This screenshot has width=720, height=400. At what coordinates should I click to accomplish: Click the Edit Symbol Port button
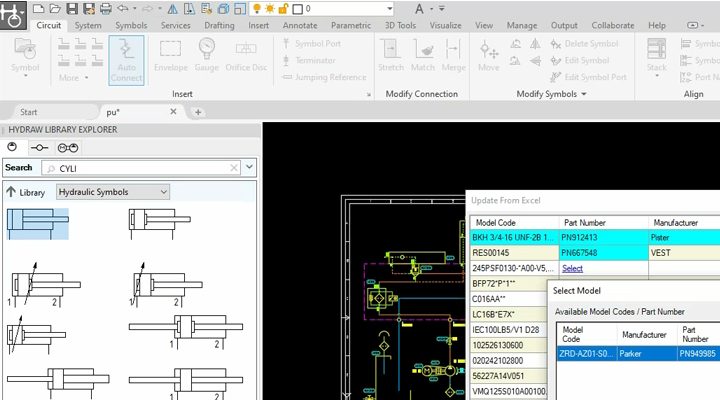pyautogui.click(x=588, y=77)
